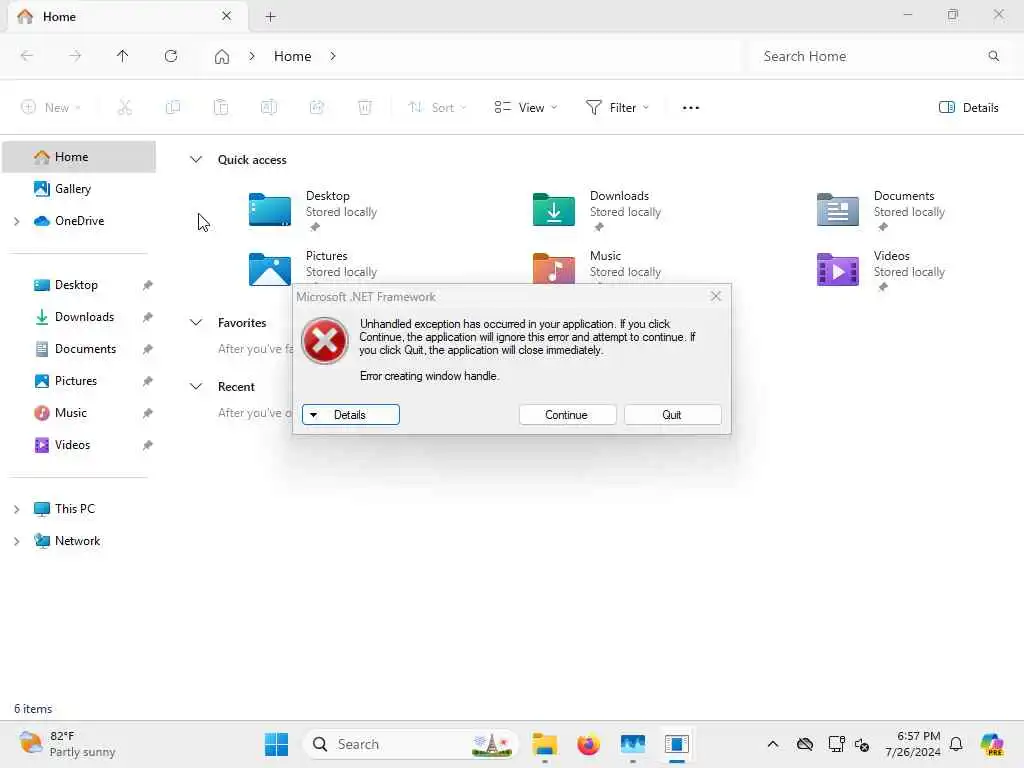Select the Pictures folder in Quick access
The image size is (1024, 768).
coord(313,265)
